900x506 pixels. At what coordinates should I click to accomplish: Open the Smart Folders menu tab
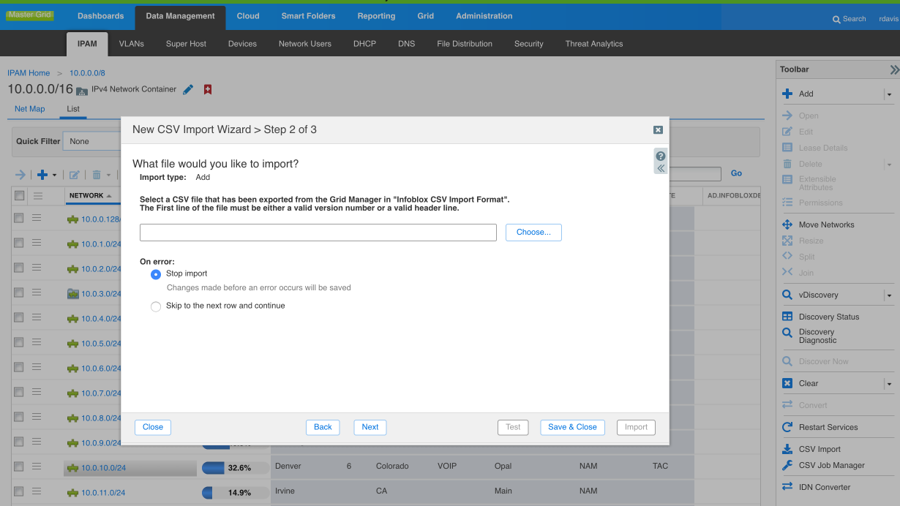tap(308, 16)
